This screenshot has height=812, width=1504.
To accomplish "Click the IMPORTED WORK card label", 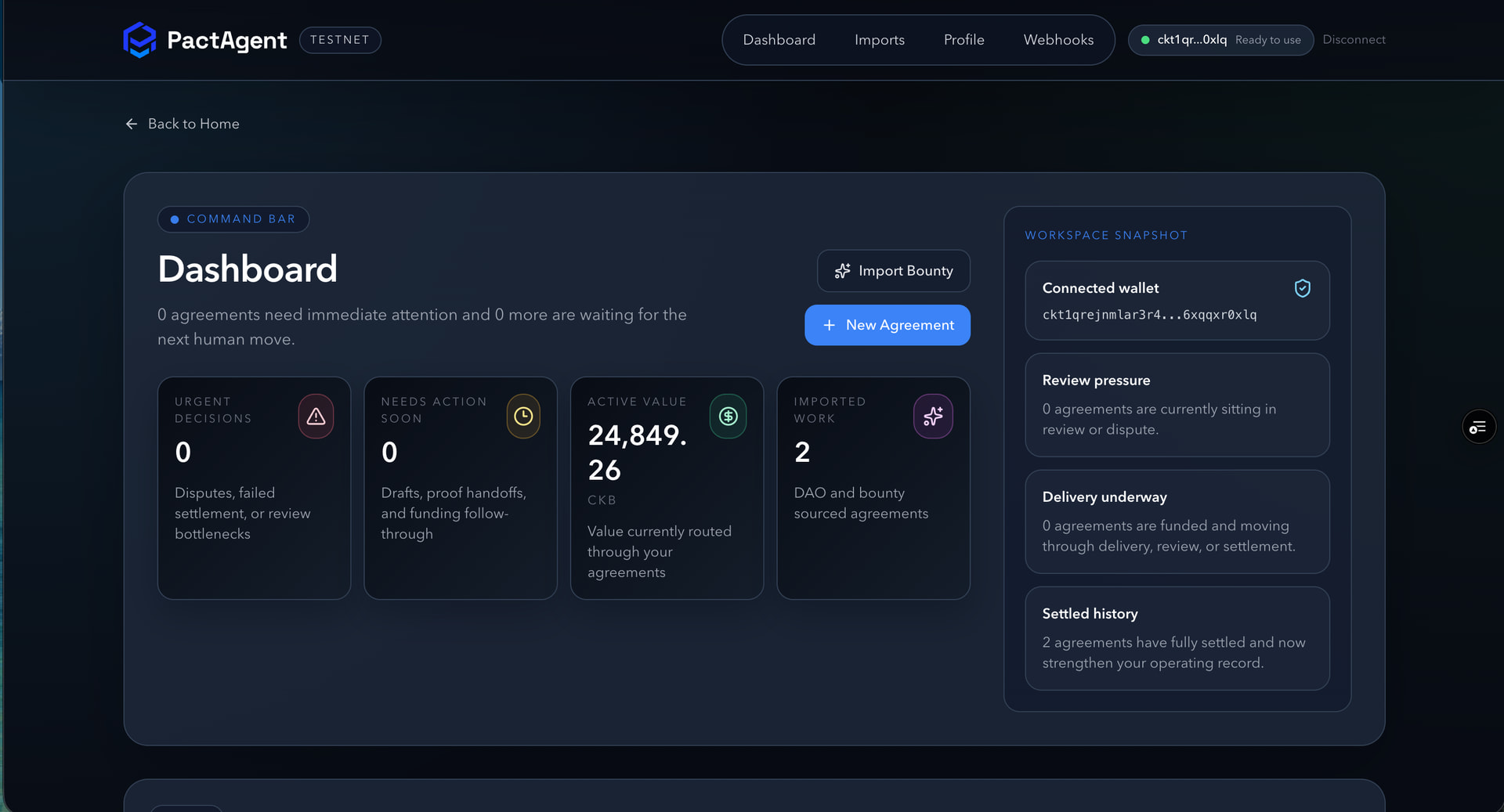I will point(830,410).
